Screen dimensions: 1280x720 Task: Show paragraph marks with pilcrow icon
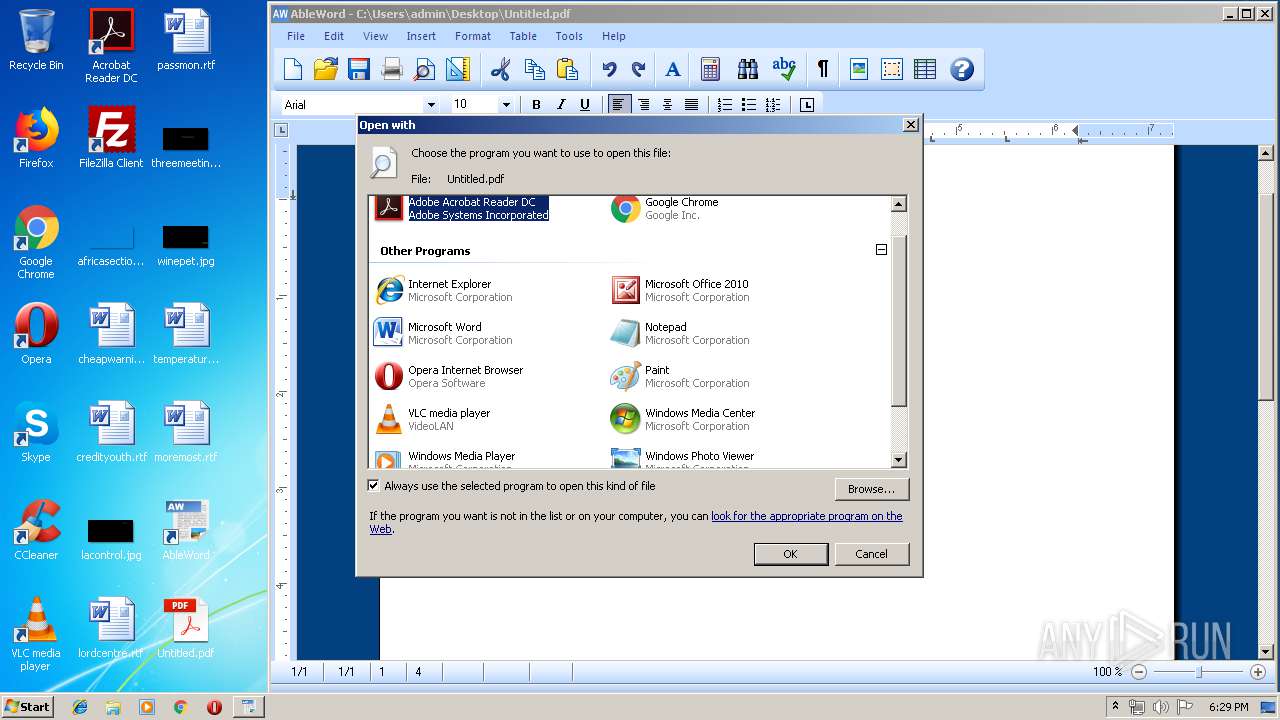[x=822, y=69]
